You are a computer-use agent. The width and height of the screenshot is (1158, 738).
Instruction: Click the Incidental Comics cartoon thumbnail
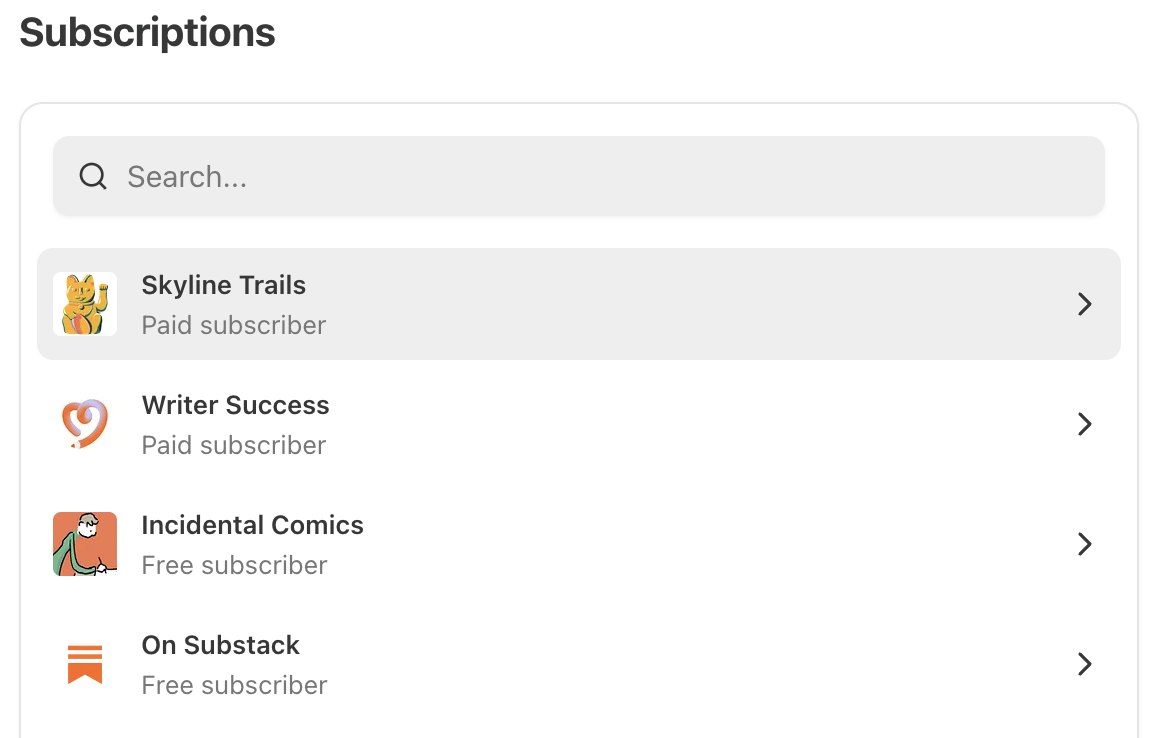click(x=85, y=544)
